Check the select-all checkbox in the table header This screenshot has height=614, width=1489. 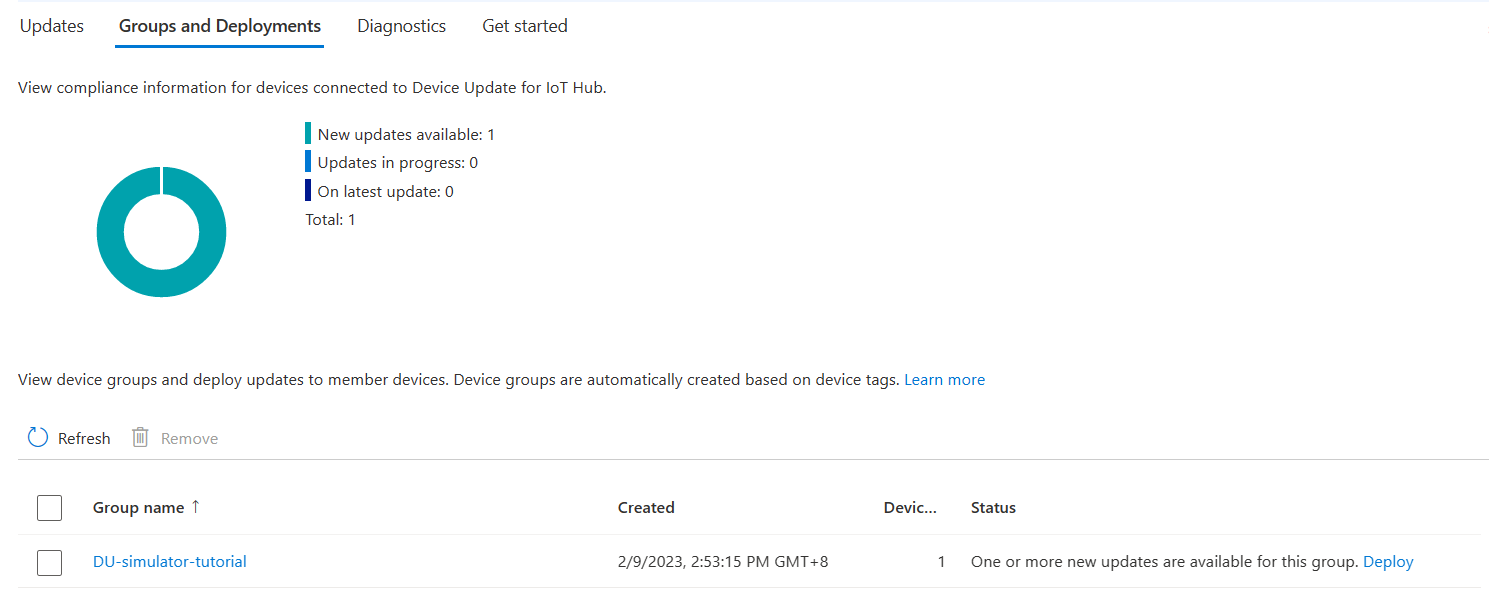coord(49,507)
